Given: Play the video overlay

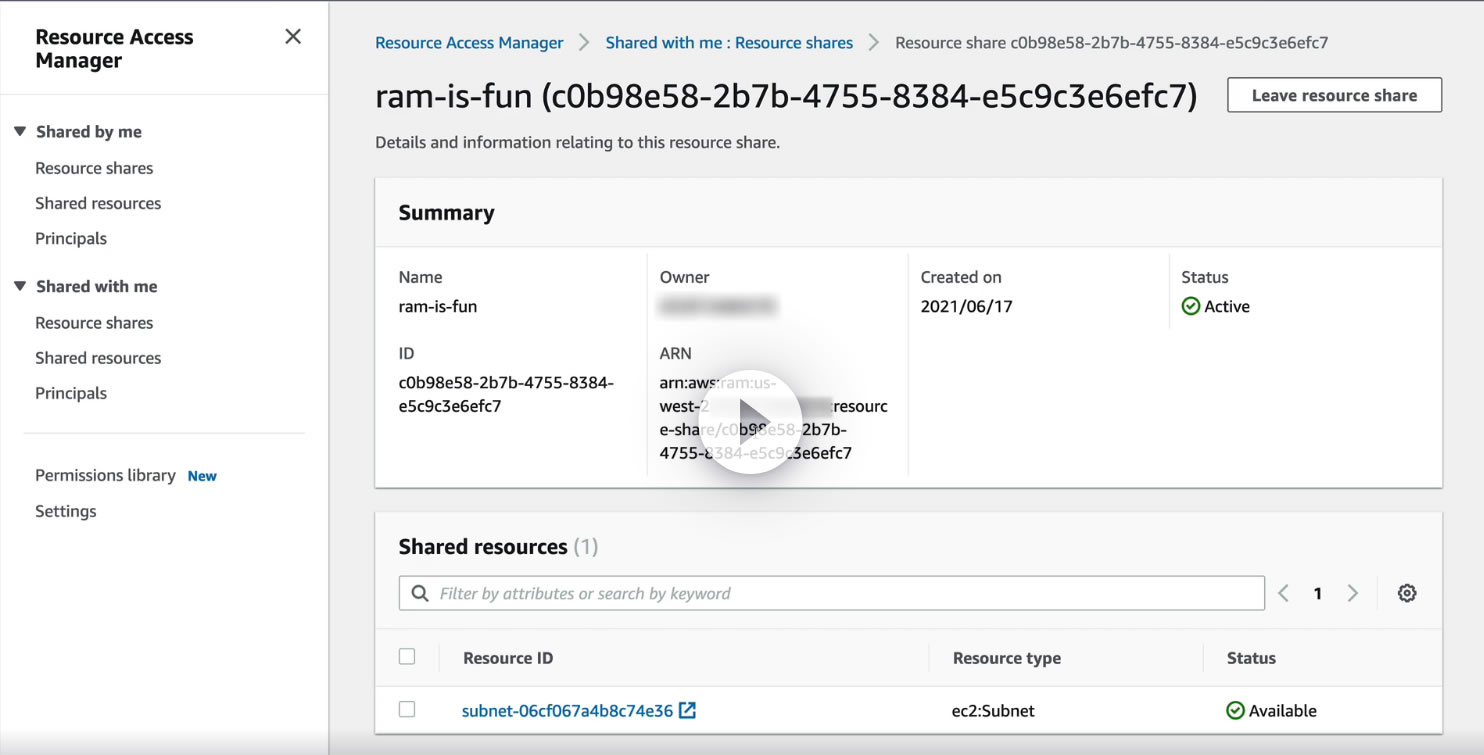Looking at the screenshot, I should click(750, 422).
